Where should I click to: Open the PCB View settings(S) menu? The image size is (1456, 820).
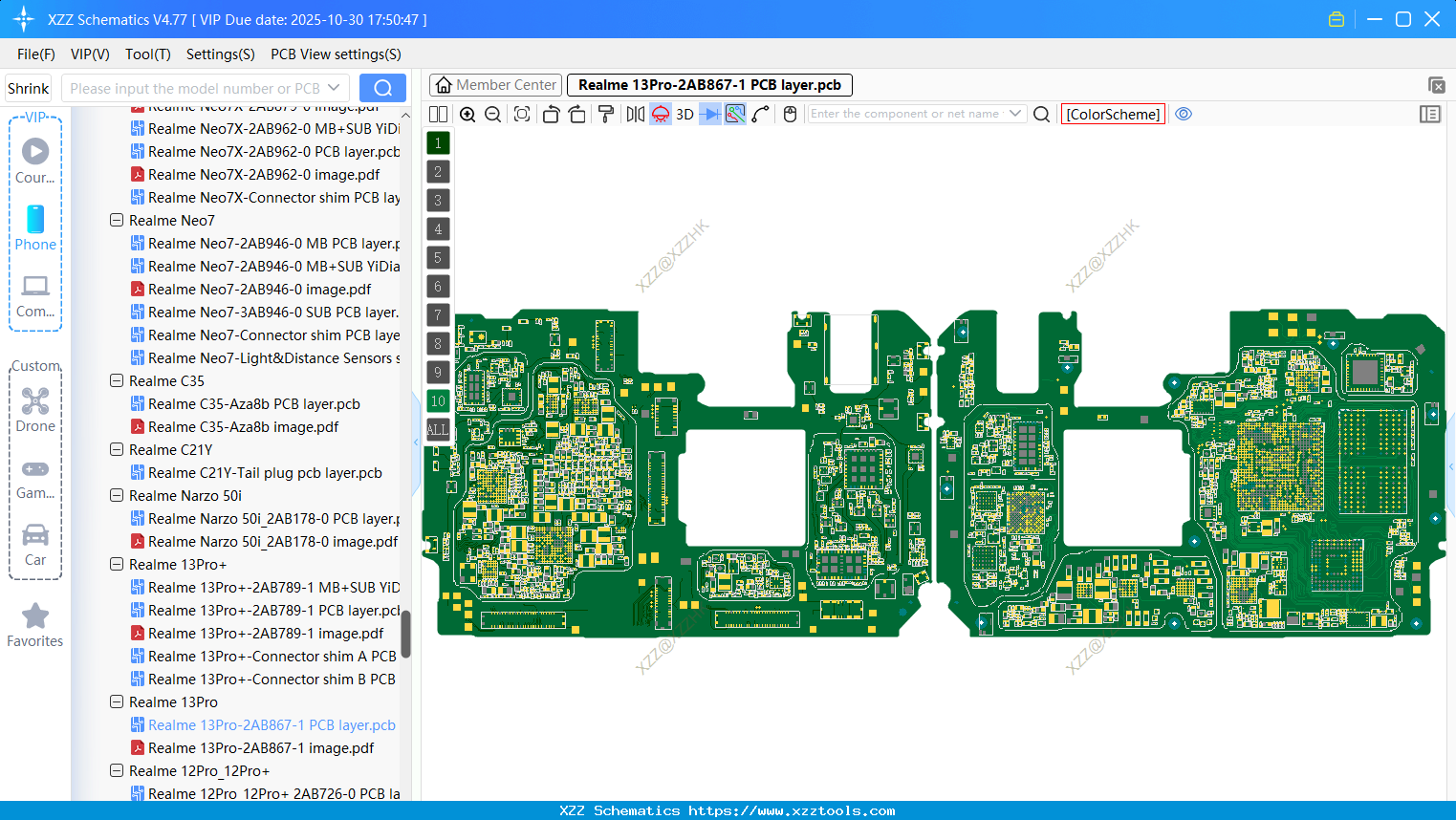[x=335, y=54]
